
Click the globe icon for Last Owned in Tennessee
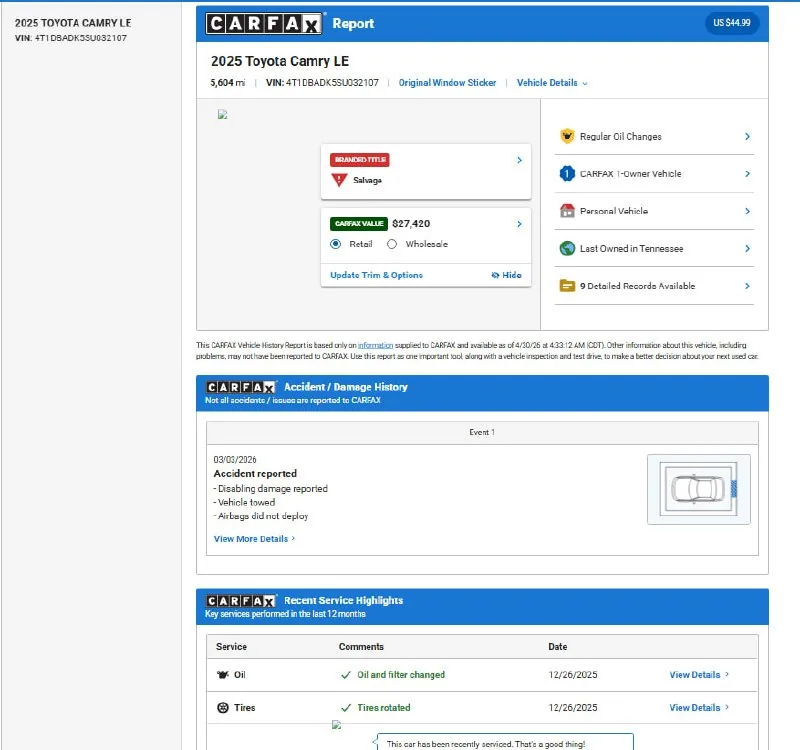567,248
